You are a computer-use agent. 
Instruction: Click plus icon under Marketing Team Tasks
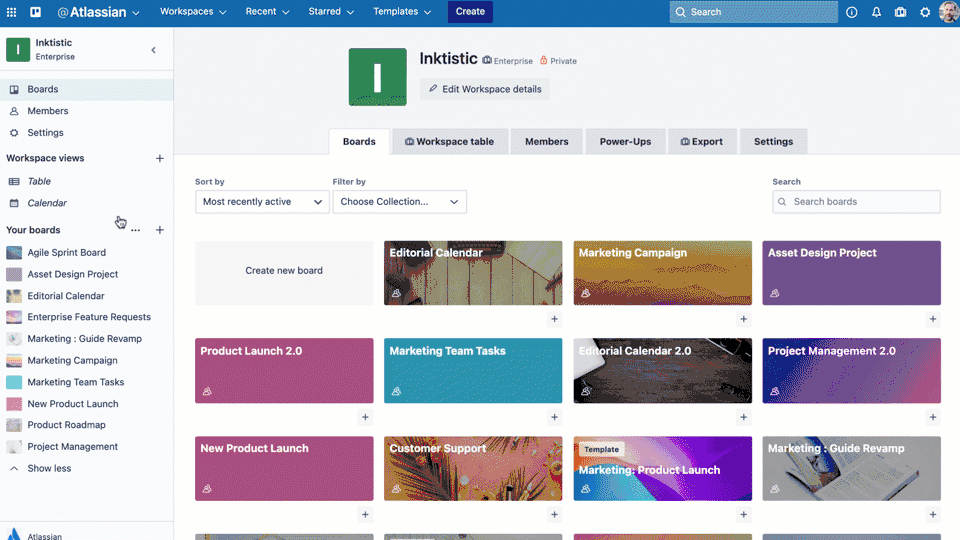(x=554, y=417)
